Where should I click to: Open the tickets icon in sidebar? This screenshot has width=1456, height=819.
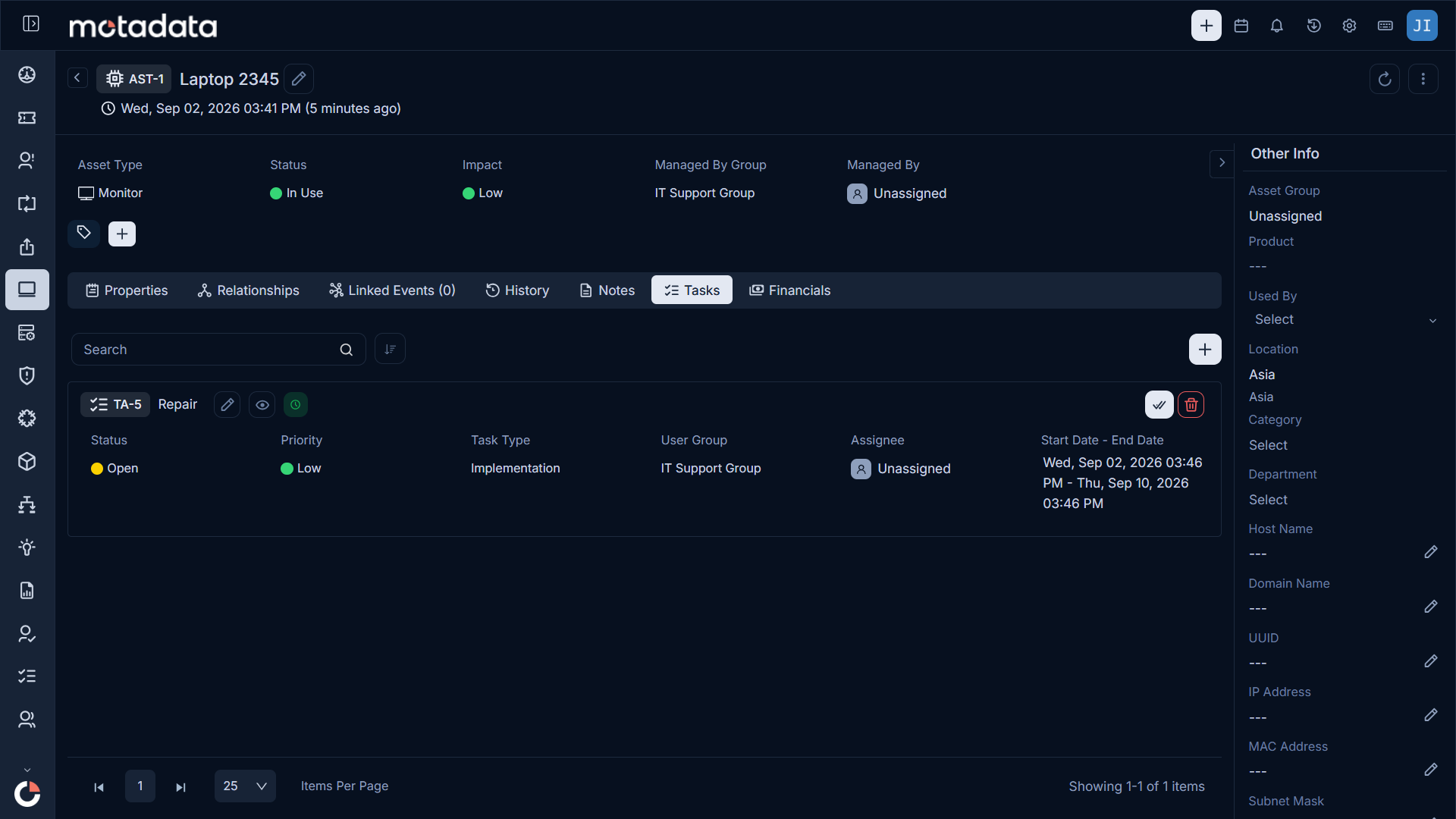[27, 118]
